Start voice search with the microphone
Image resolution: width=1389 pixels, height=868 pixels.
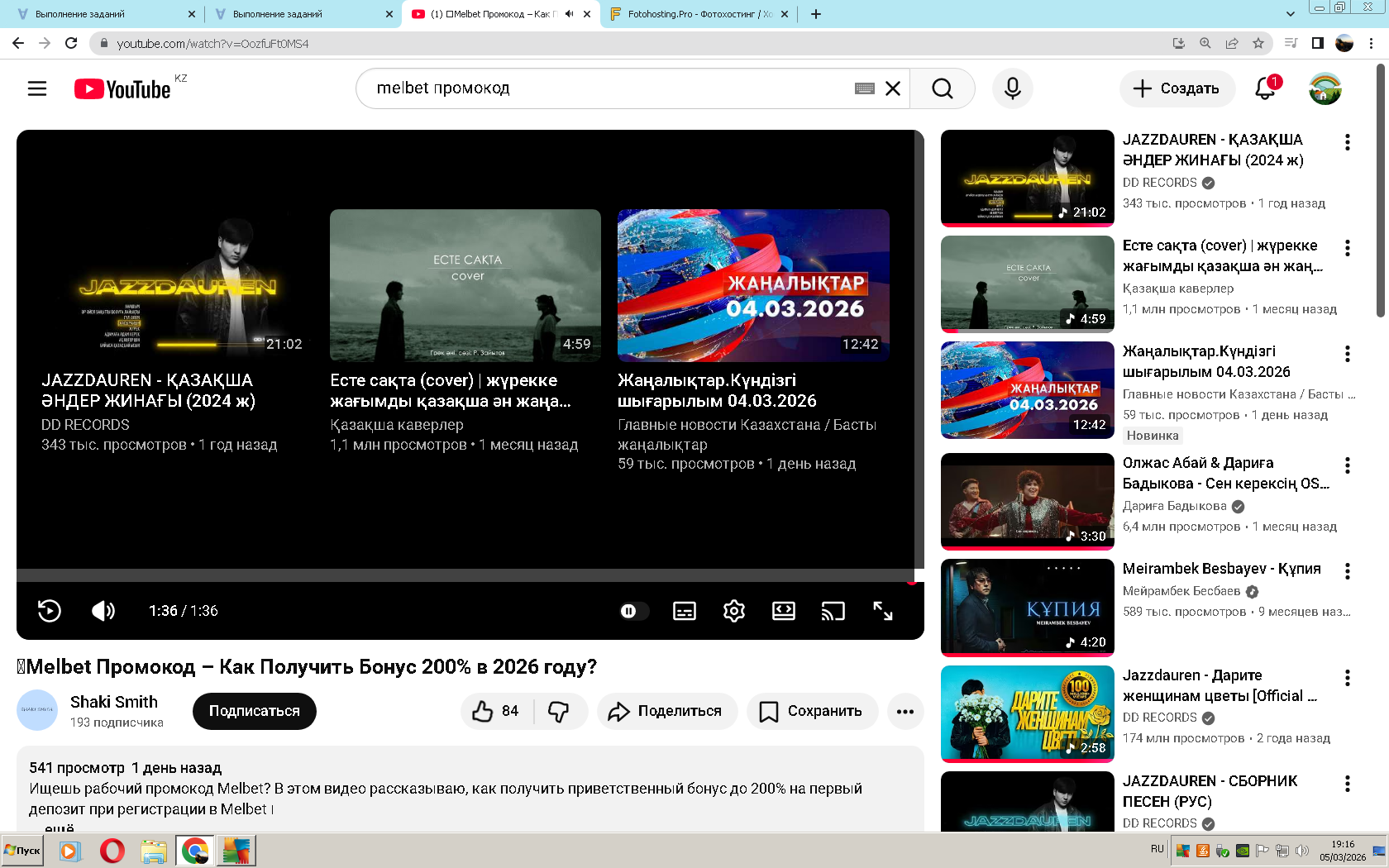click(1012, 88)
